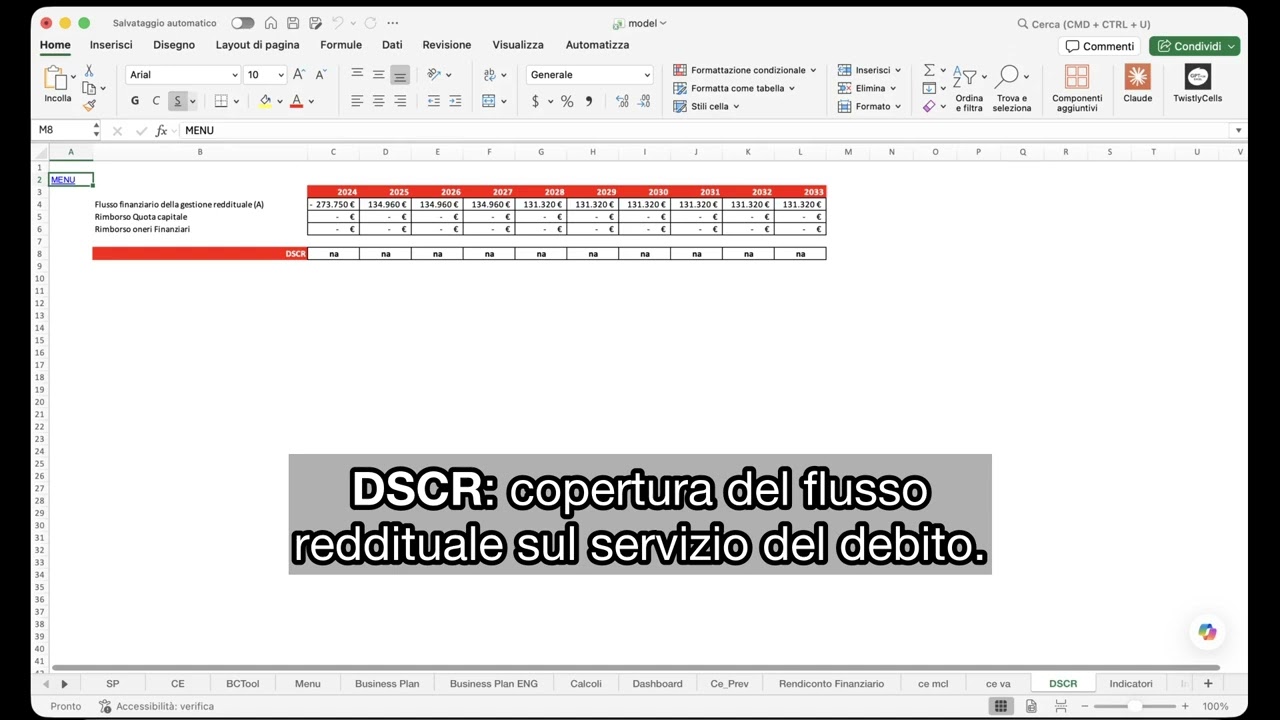Click the AutoSum sigma icon

coord(929,70)
